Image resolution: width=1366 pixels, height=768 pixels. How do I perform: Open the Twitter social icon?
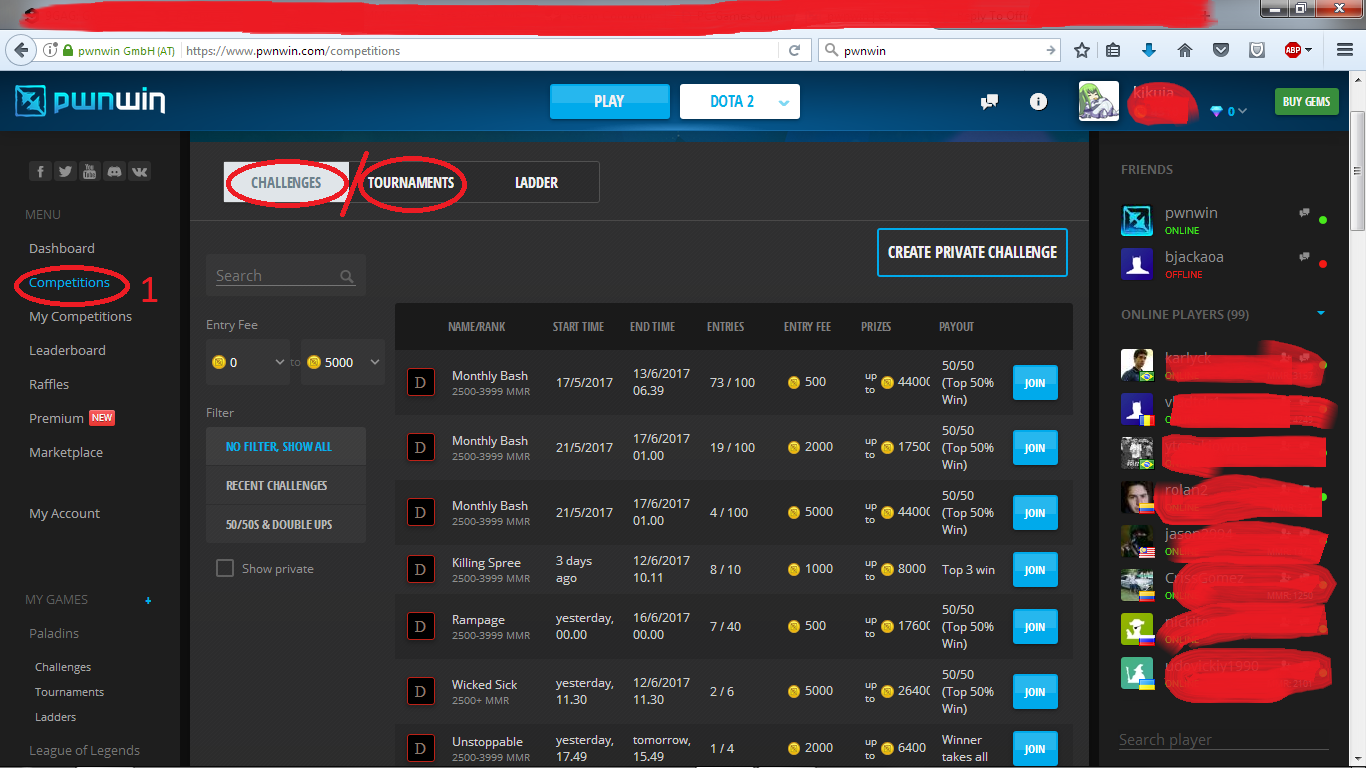tap(65, 171)
